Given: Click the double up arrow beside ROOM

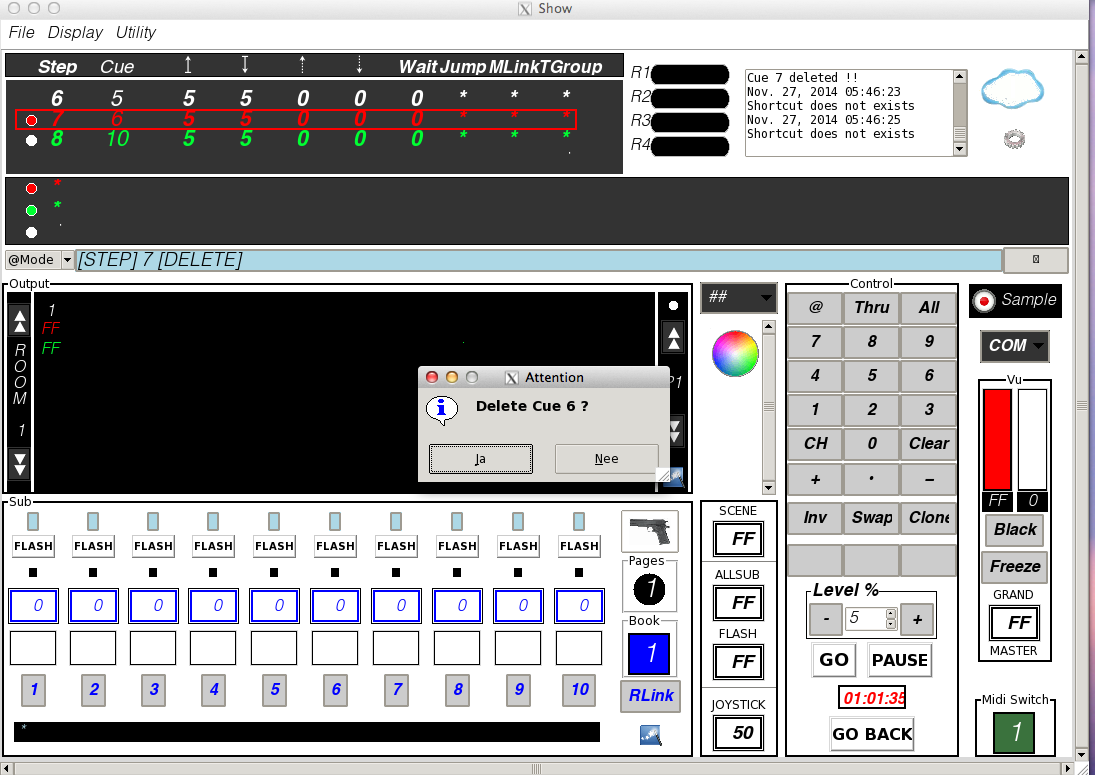Looking at the screenshot, I should pos(19,321).
